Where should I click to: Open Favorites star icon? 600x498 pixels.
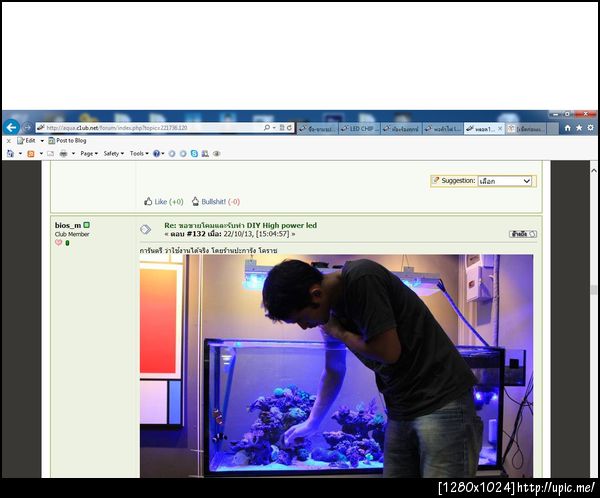coord(579,128)
